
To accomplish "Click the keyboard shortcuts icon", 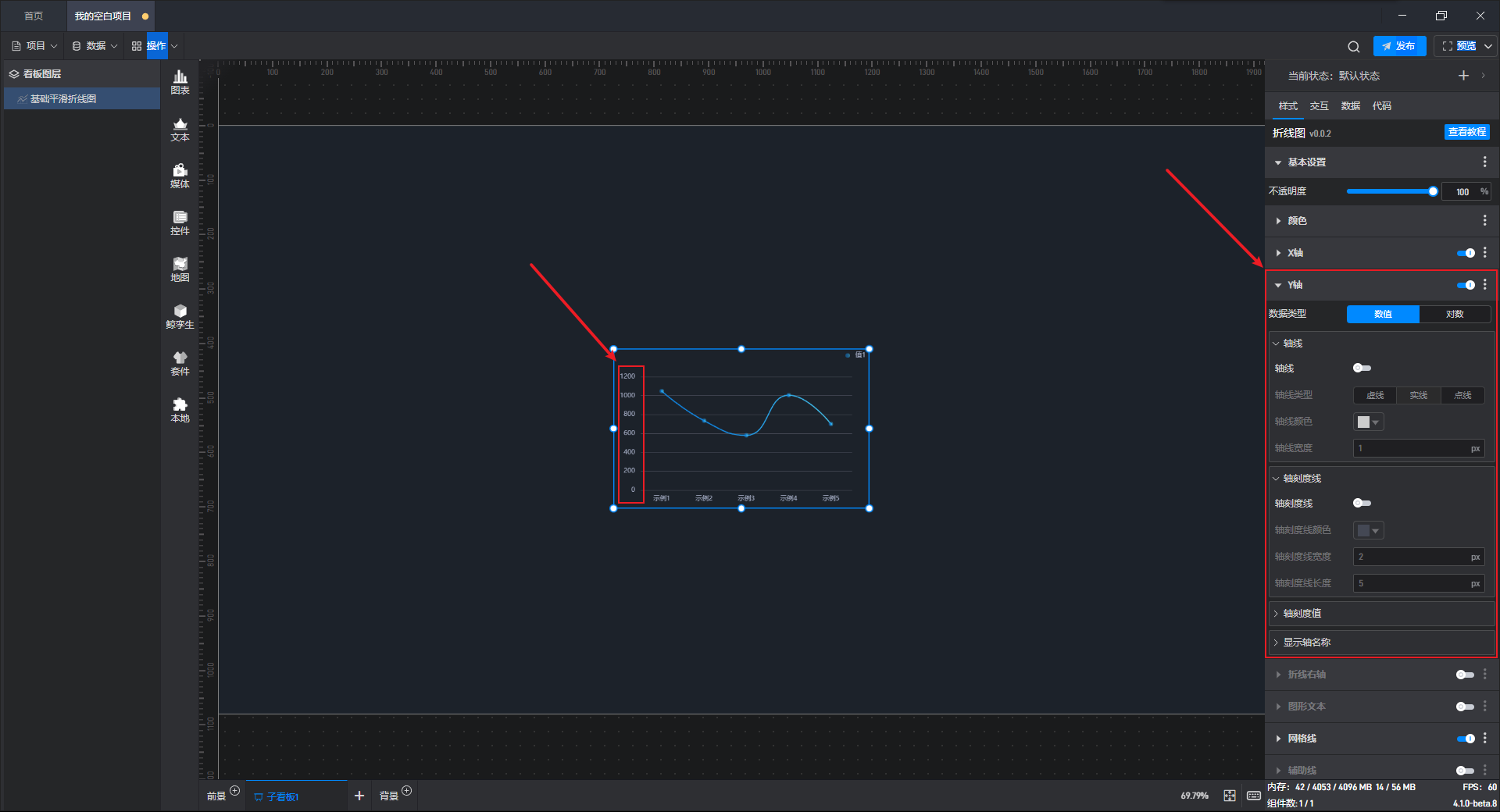I will pyautogui.click(x=1254, y=796).
